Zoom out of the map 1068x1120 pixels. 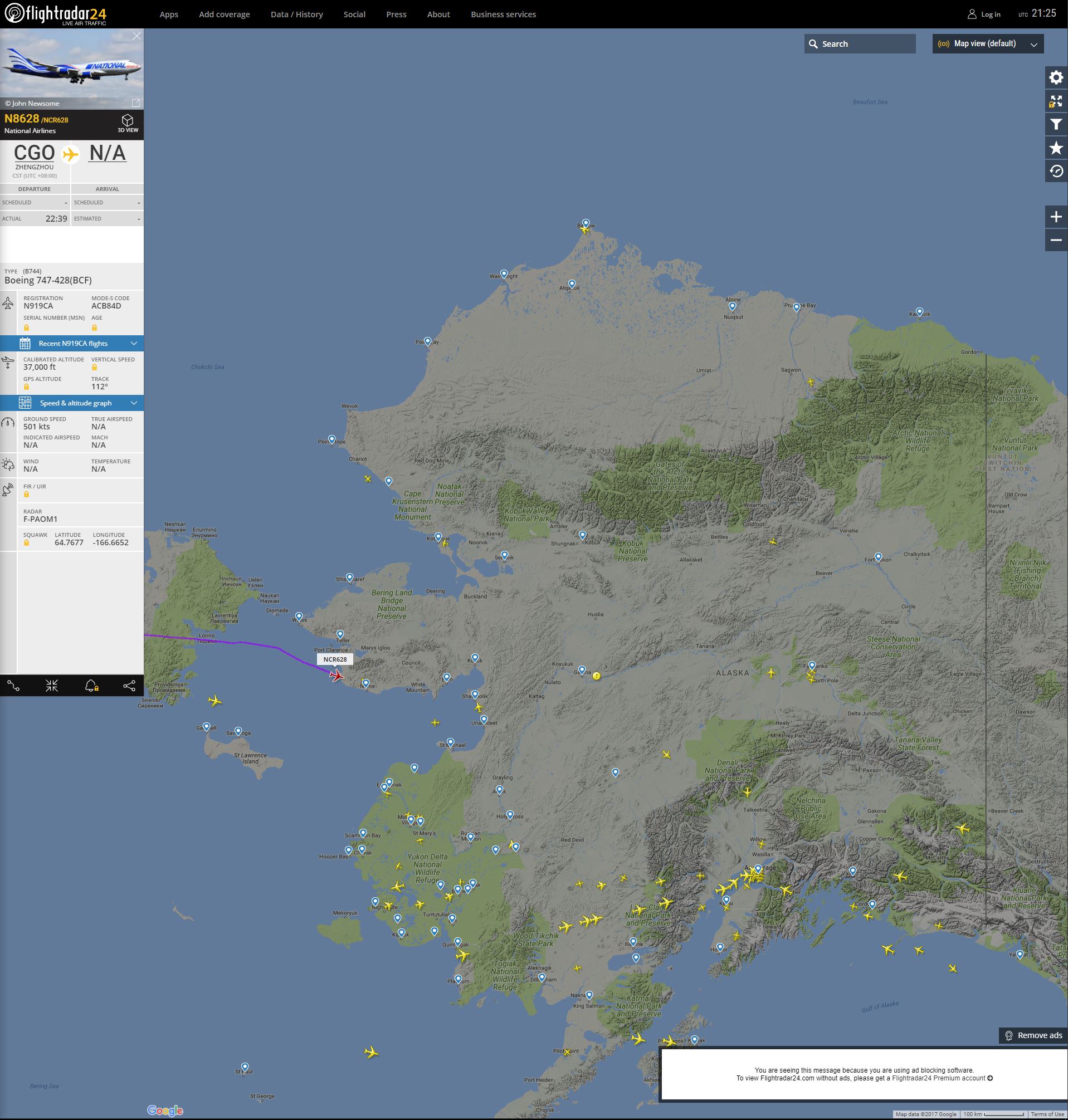[1056, 240]
